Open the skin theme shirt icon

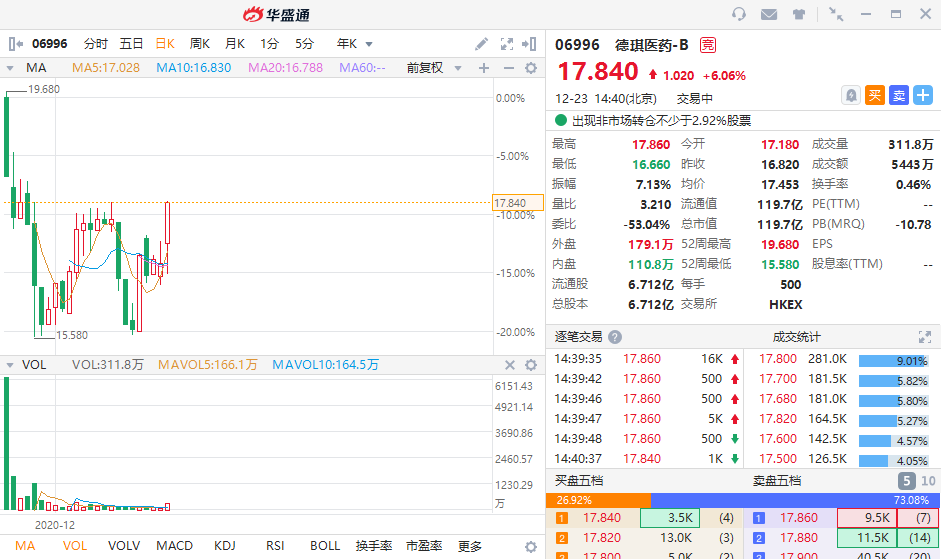point(799,14)
